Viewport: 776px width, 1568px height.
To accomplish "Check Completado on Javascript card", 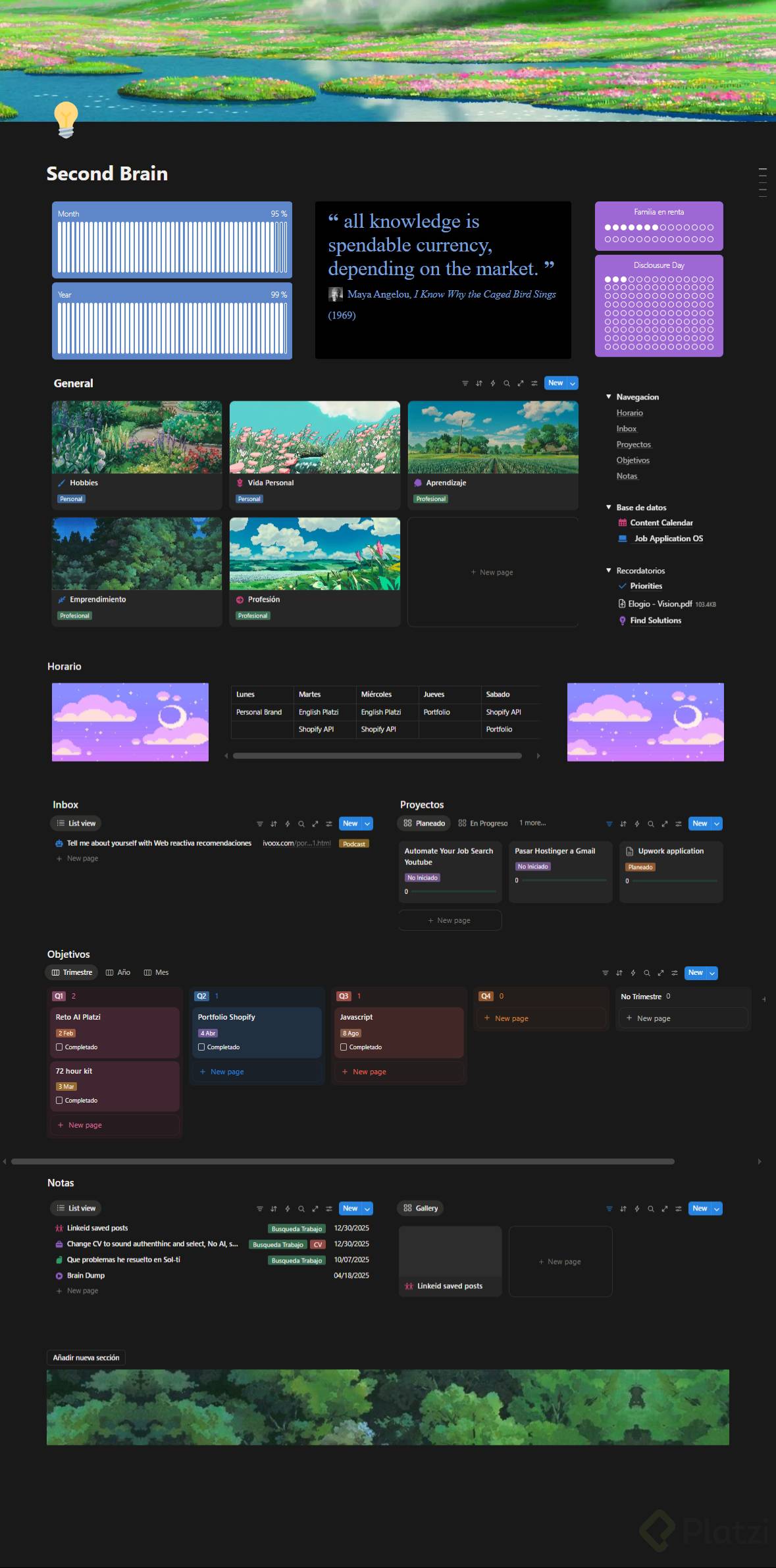I will click(x=344, y=1047).
